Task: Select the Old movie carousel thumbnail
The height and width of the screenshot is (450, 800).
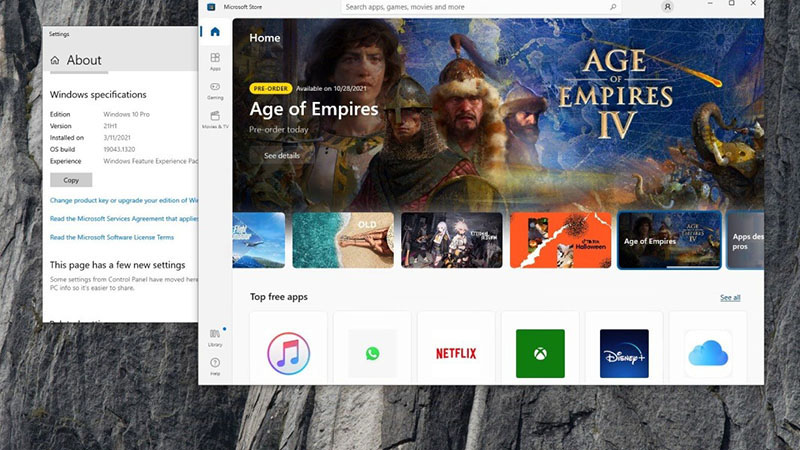Action: tap(343, 240)
